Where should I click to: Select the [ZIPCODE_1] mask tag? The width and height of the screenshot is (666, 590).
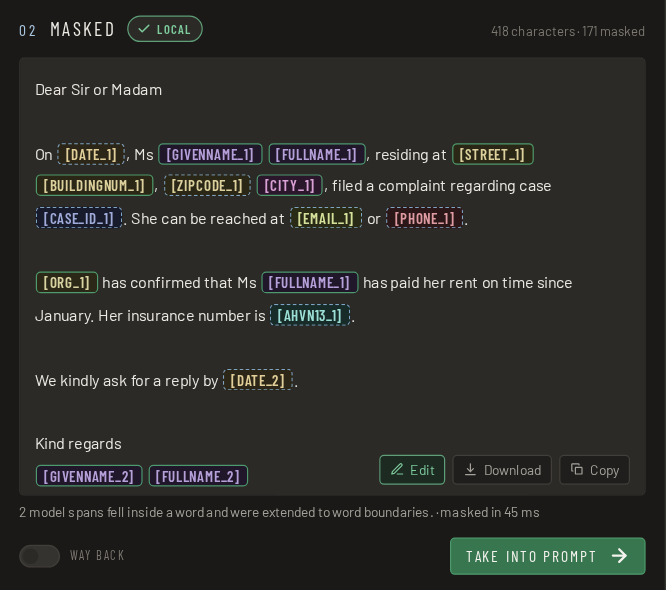(207, 186)
